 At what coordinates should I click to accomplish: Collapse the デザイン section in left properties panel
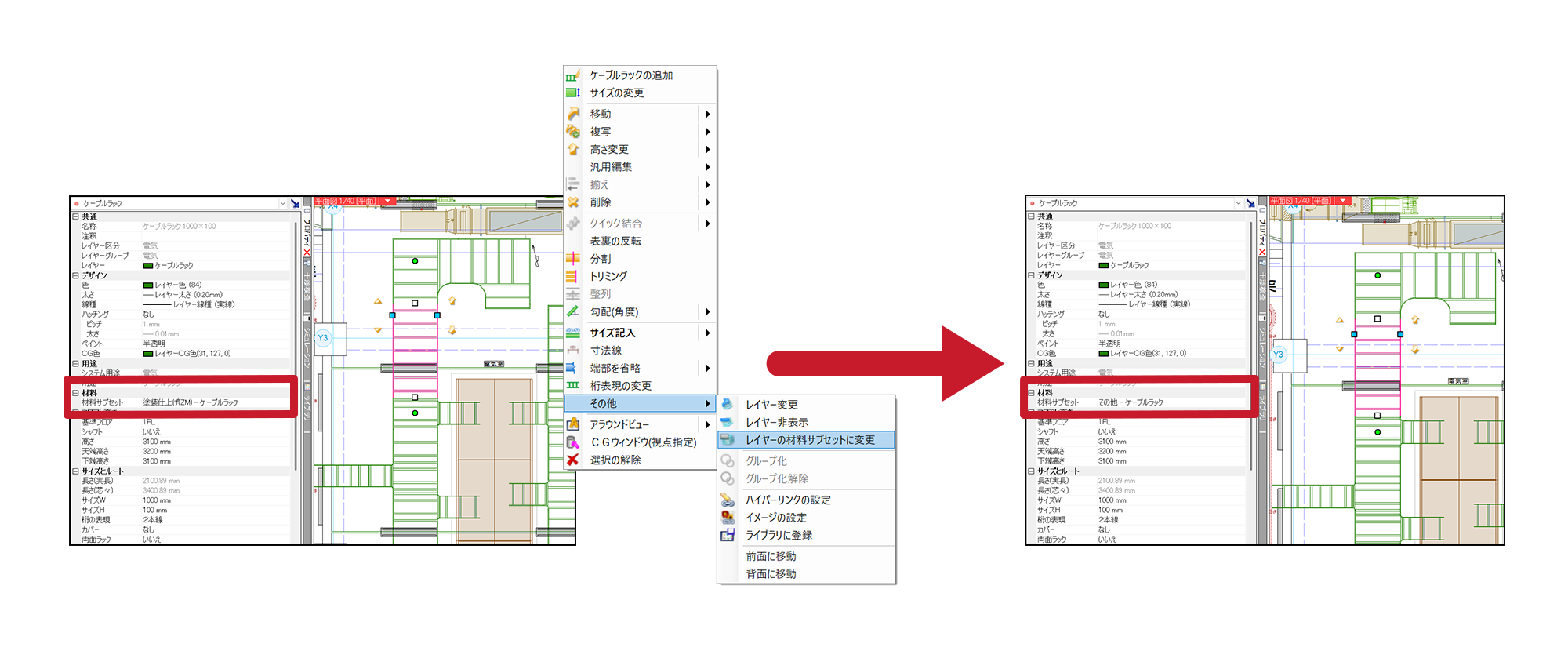coord(76,275)
